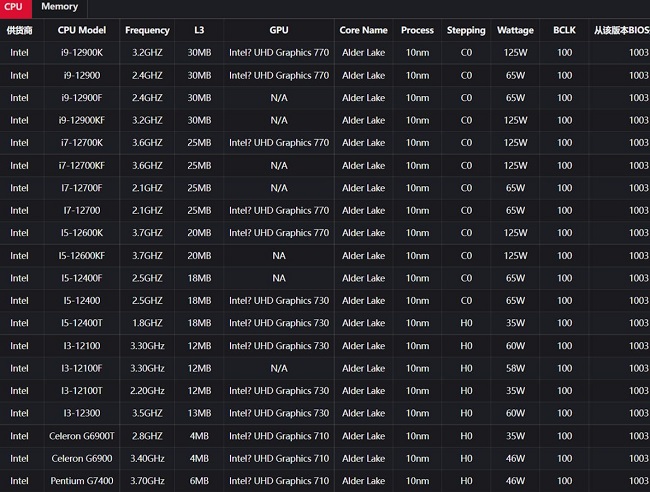Select the i9-12900K model cell
This screenshot has height=492, width=650.
82,53
